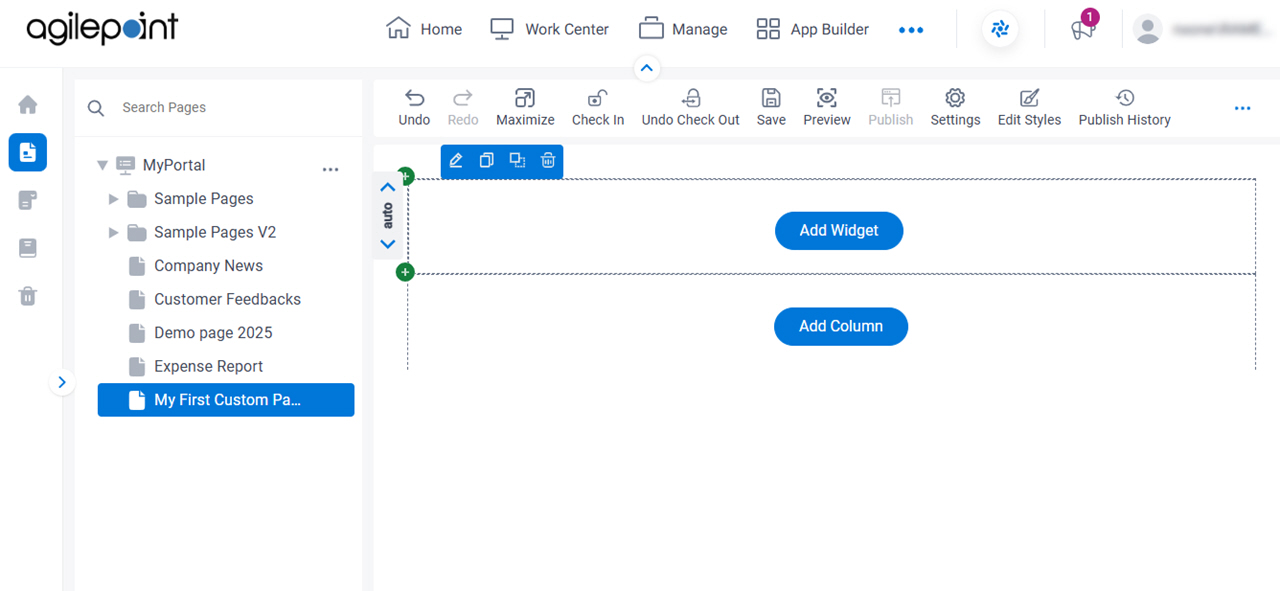Click the Add Widget button
Viewport: 1280px width, 591px height.
pos(839,230)
